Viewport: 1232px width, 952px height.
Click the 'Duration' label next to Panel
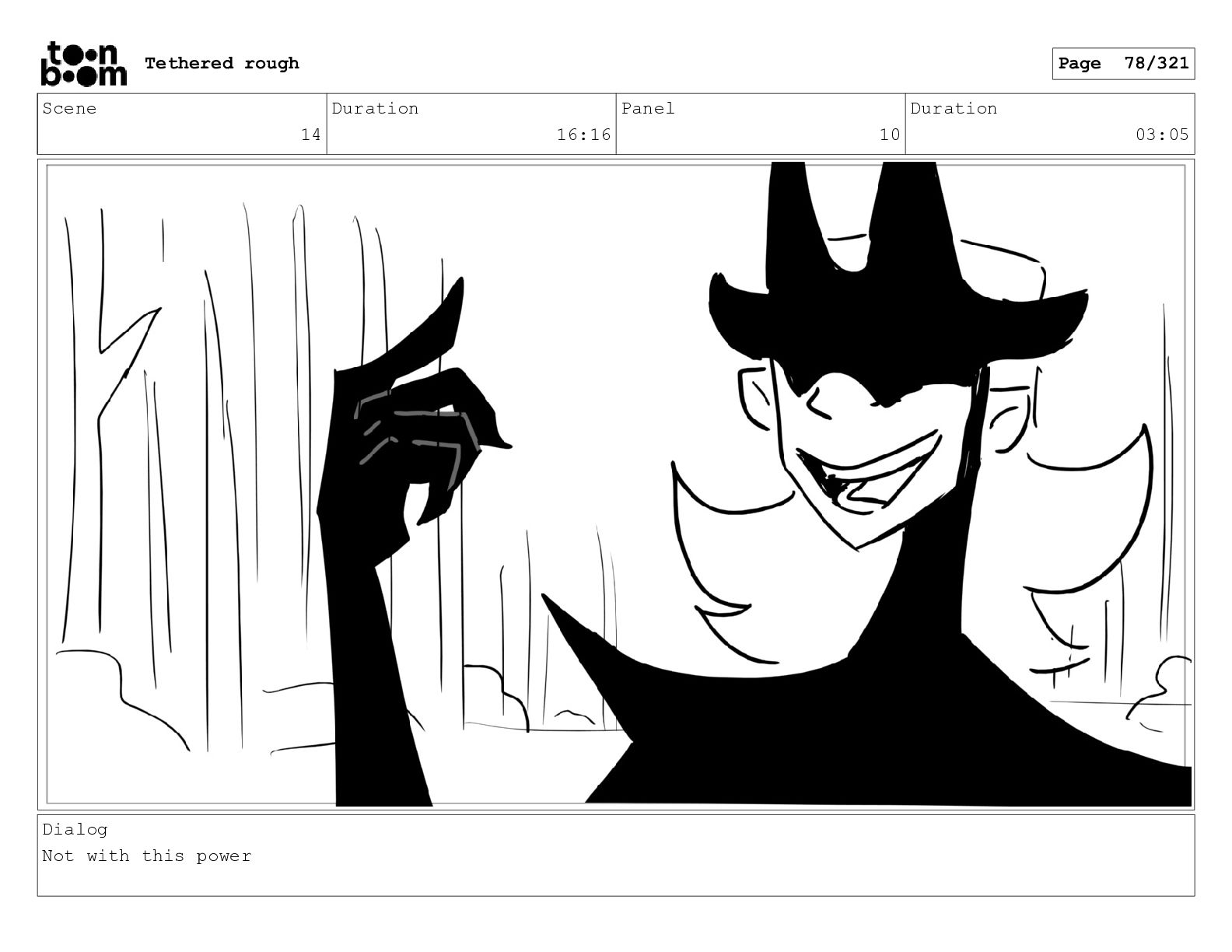click(954, 108)
